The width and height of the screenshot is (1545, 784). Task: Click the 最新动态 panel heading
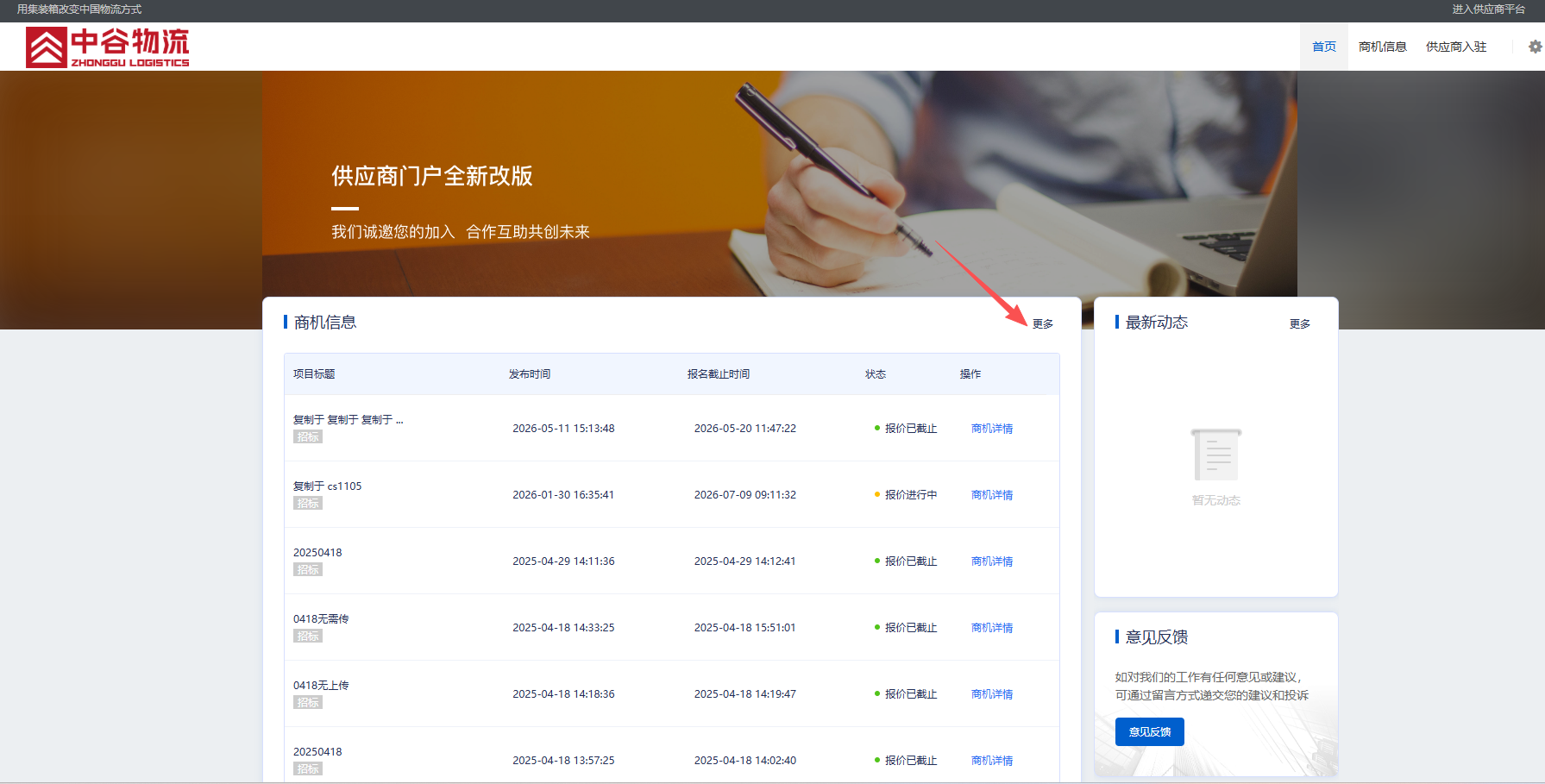point(1157,323)
